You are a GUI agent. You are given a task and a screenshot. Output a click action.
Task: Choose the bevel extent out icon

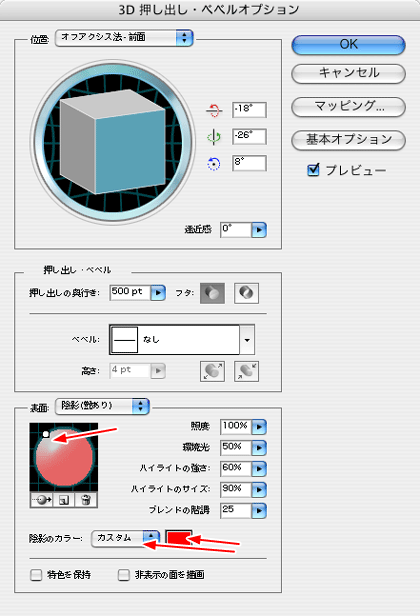213,371
